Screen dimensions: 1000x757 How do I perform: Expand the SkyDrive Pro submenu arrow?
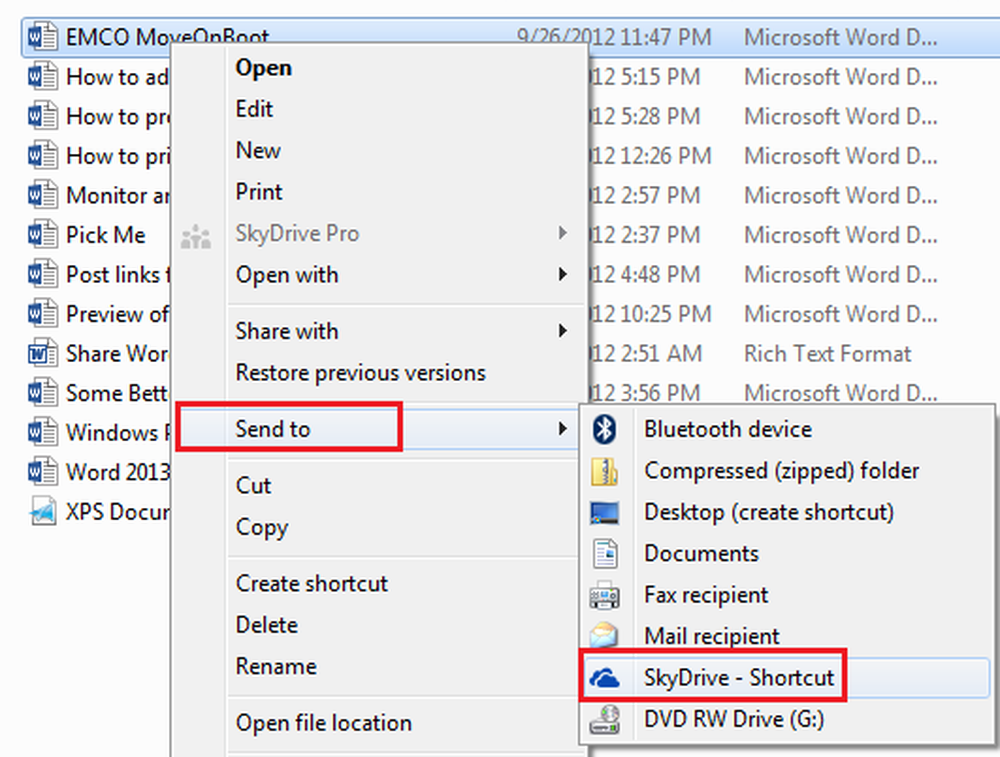(x=562, y=233)
